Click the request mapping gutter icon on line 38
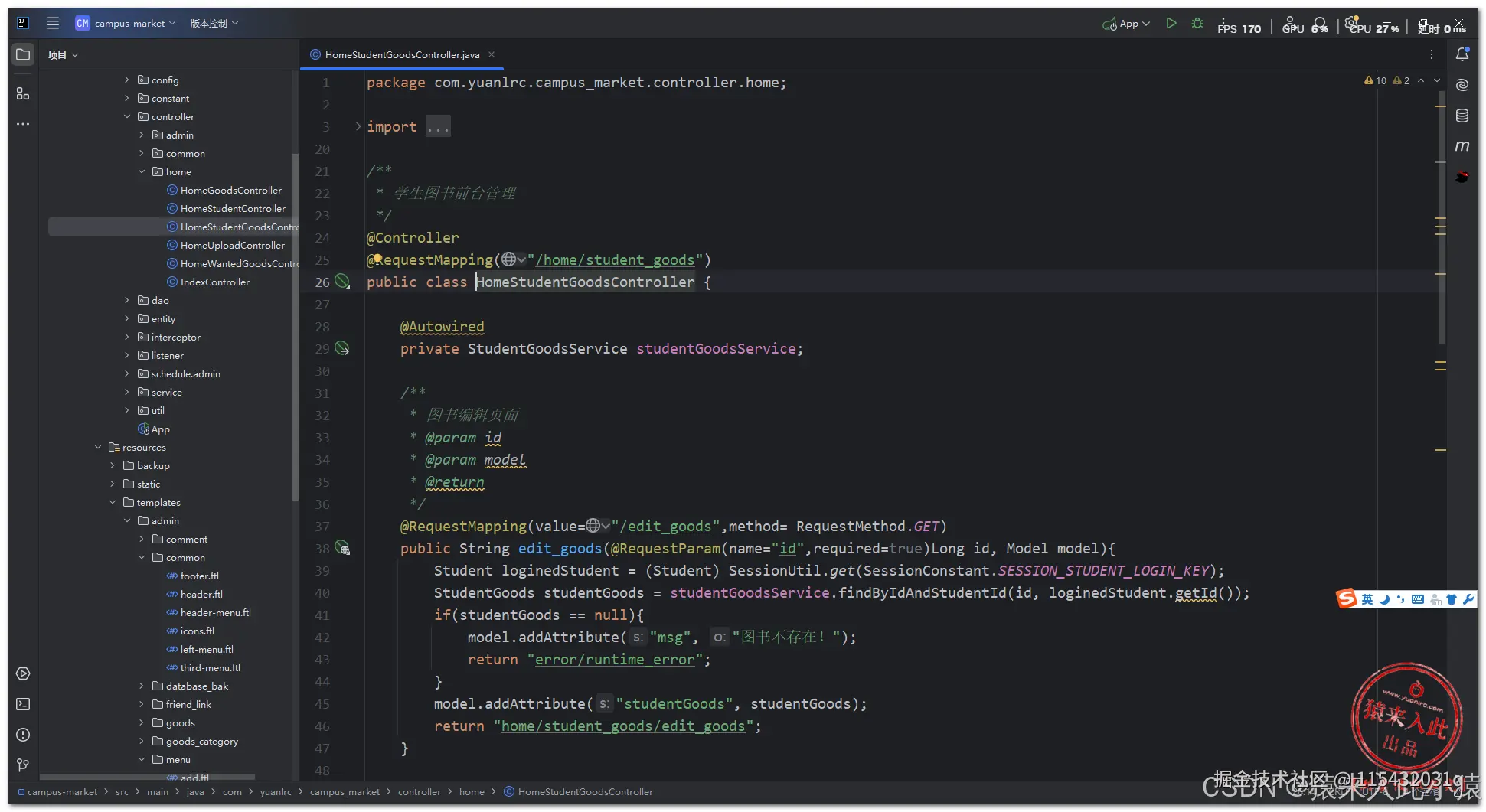 click(x=342, y=548)
